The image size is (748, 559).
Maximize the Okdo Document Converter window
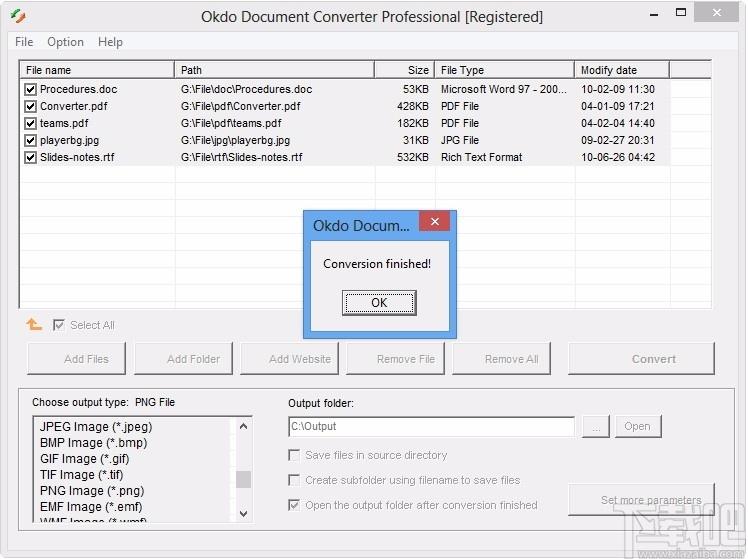click(681, 13)
